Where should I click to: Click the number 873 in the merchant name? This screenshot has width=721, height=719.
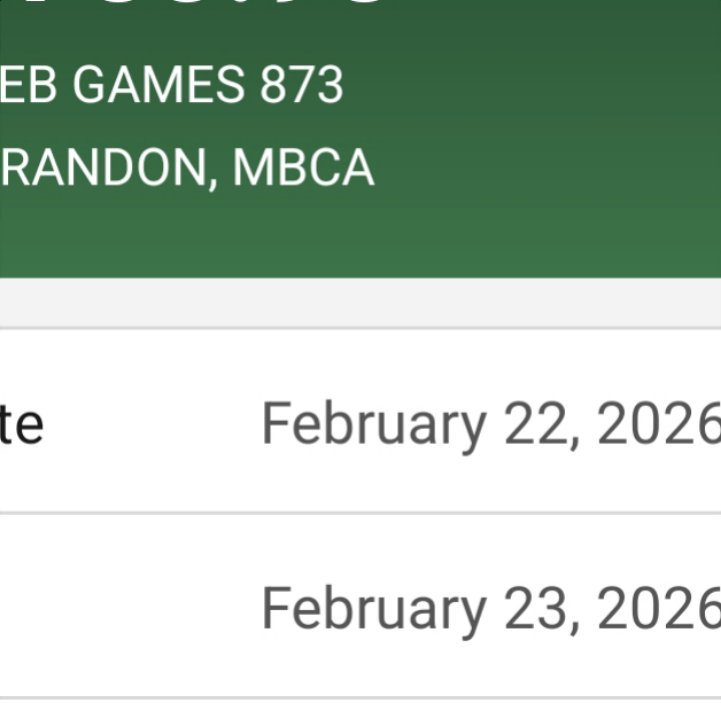(x=302, y=86)
